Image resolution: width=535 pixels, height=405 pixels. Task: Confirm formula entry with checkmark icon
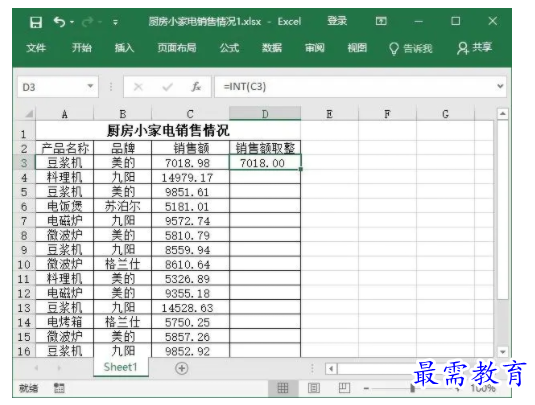pyautogui.click(x=167, y=87)
